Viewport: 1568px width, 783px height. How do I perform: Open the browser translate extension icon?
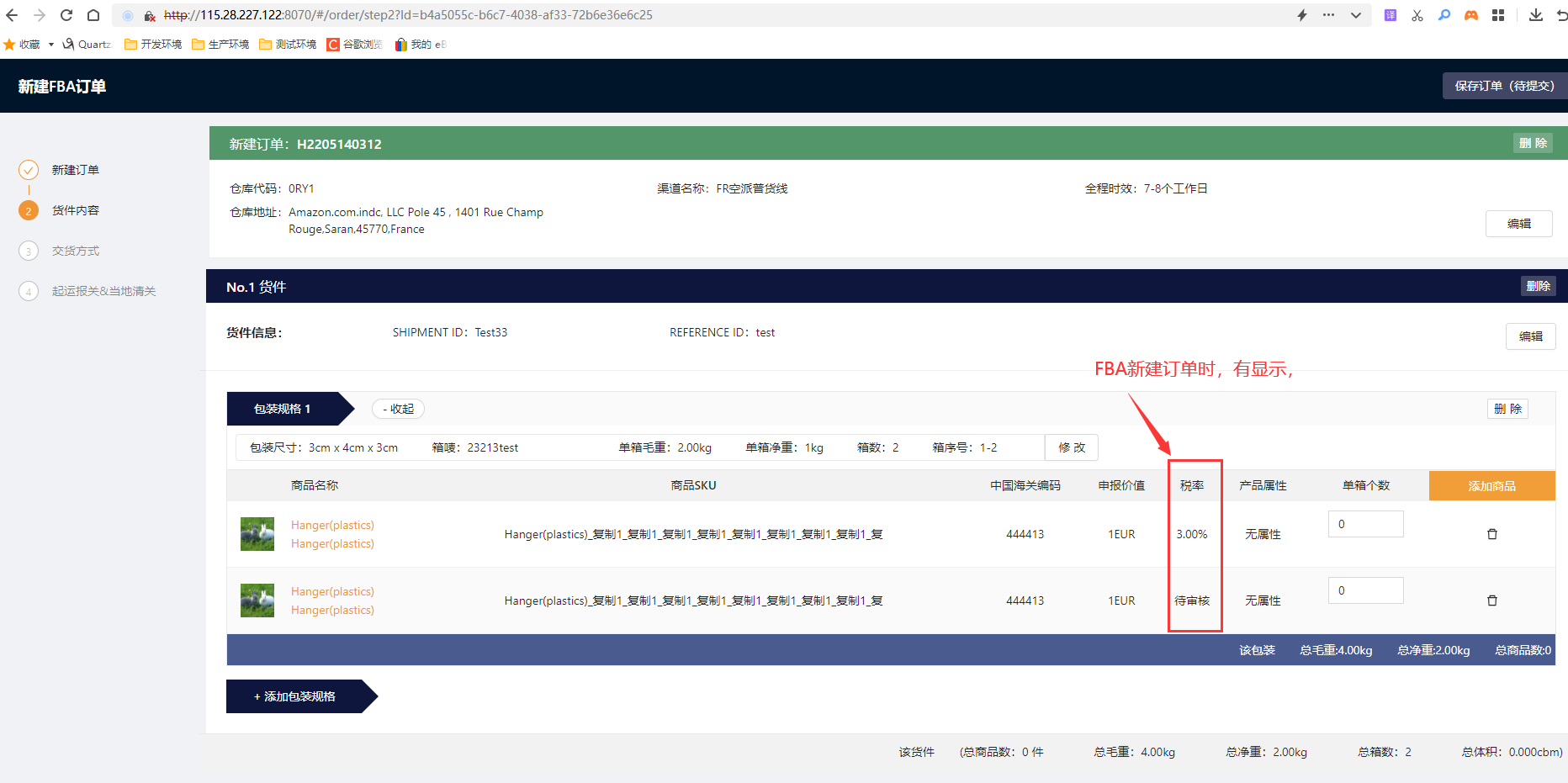pyautogui.click(x=1390, y=15)
